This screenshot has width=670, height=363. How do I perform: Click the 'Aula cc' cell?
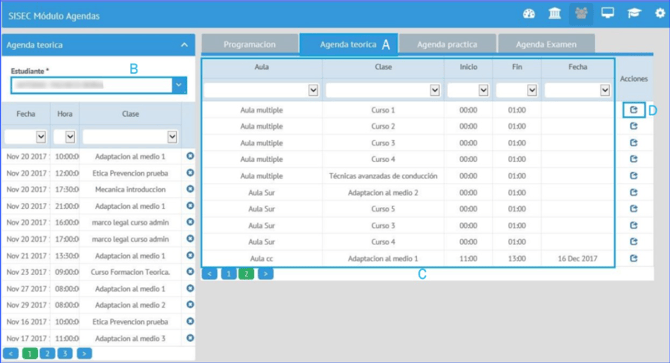tap(262, 258)
